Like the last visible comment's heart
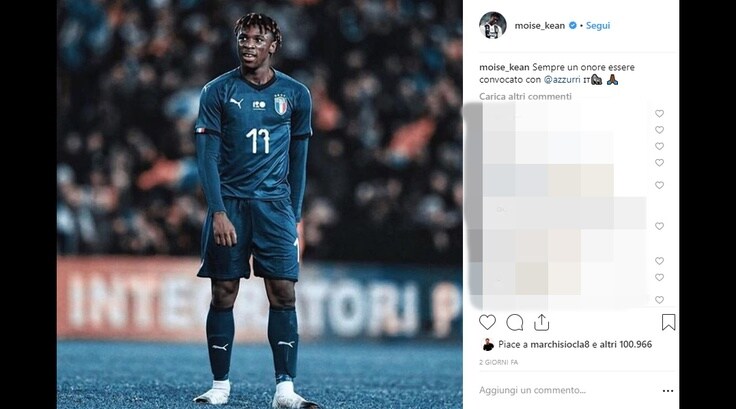Image resolution: width=736 pixels, height=409 pixels. point(659,300)
